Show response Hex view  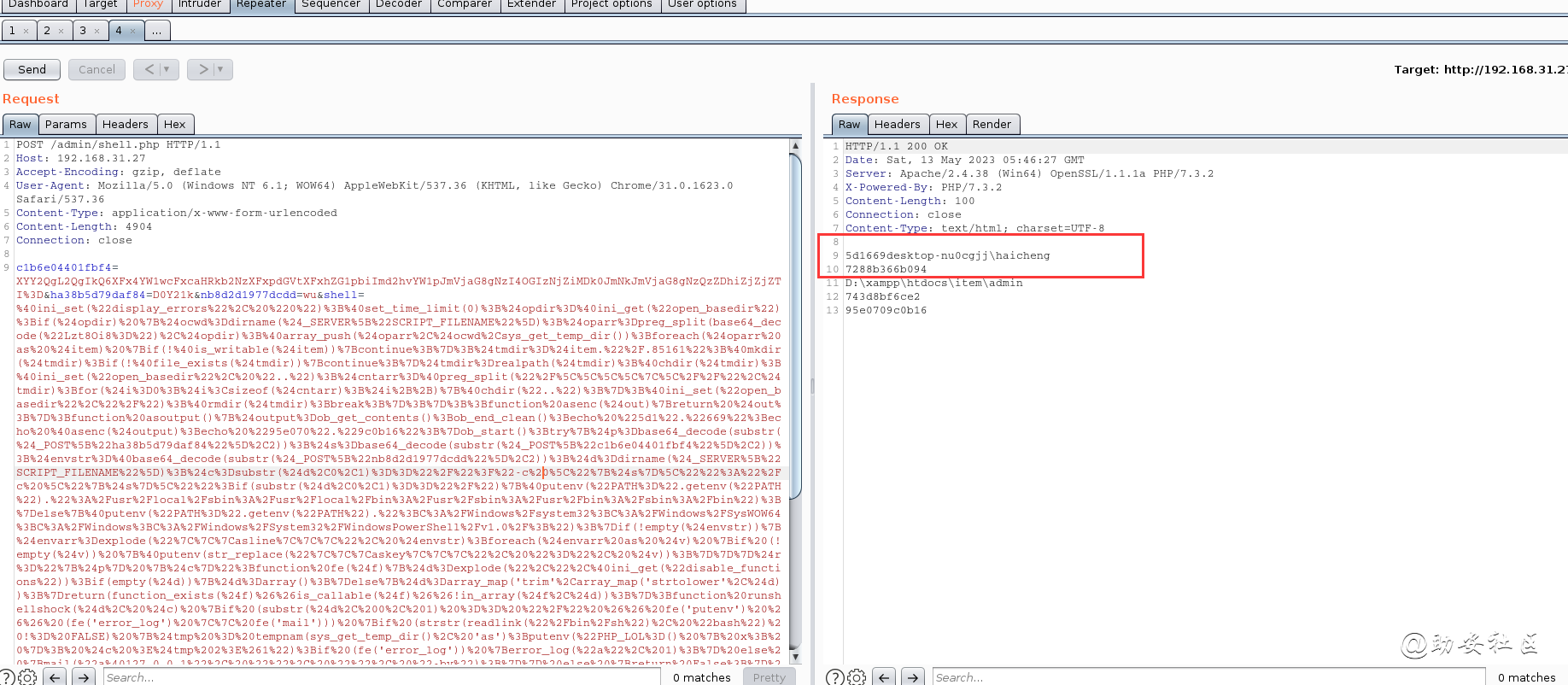tap(946, 124)
